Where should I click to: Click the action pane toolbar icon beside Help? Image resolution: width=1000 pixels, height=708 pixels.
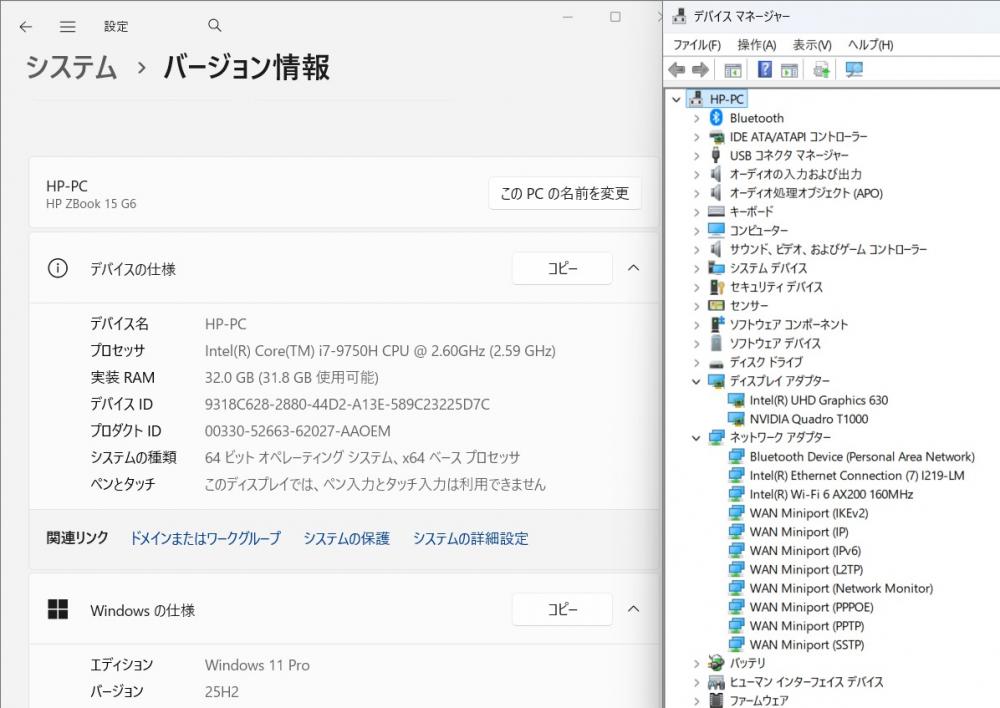pyautogui.click(x=790, y=70)
